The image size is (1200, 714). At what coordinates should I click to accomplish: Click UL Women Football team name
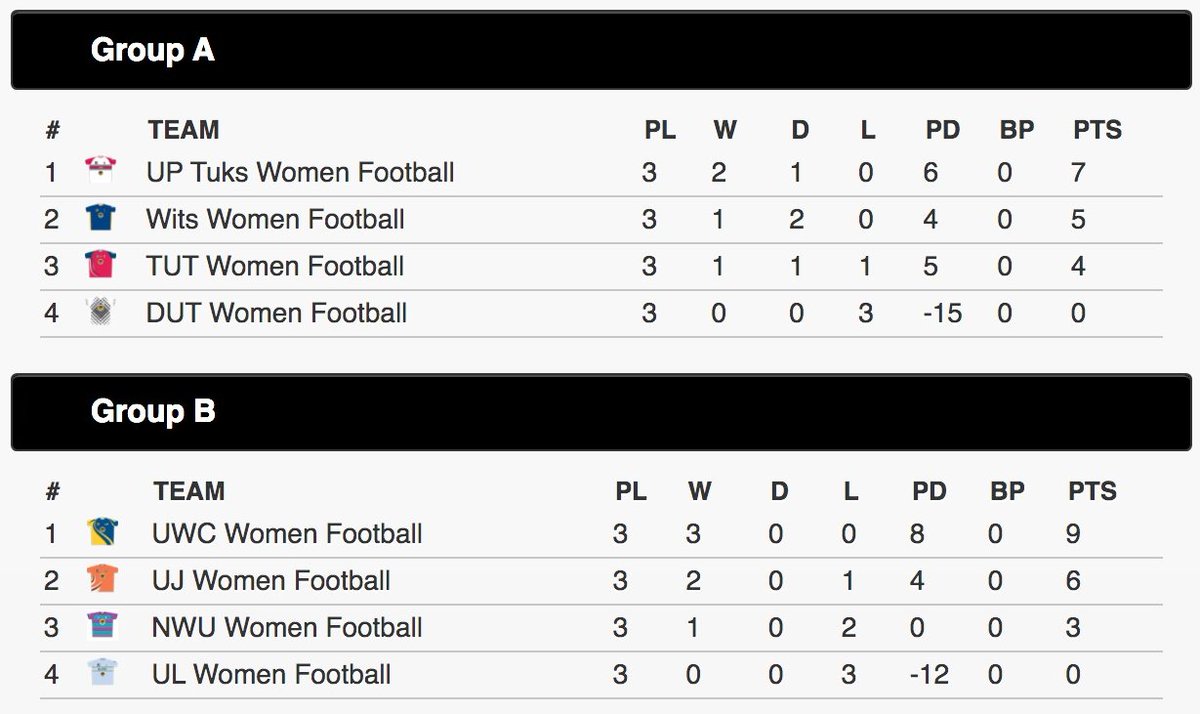(x=271, y=675)
